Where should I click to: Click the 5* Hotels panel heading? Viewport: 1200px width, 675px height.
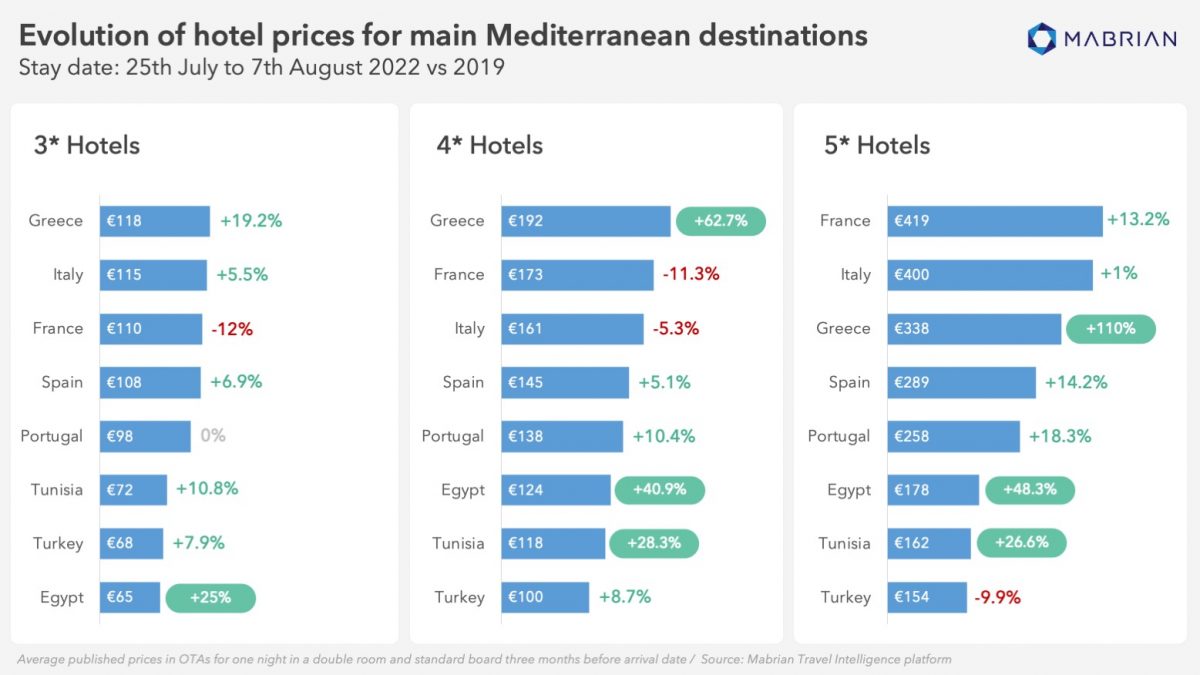click(x=877, y=145)
